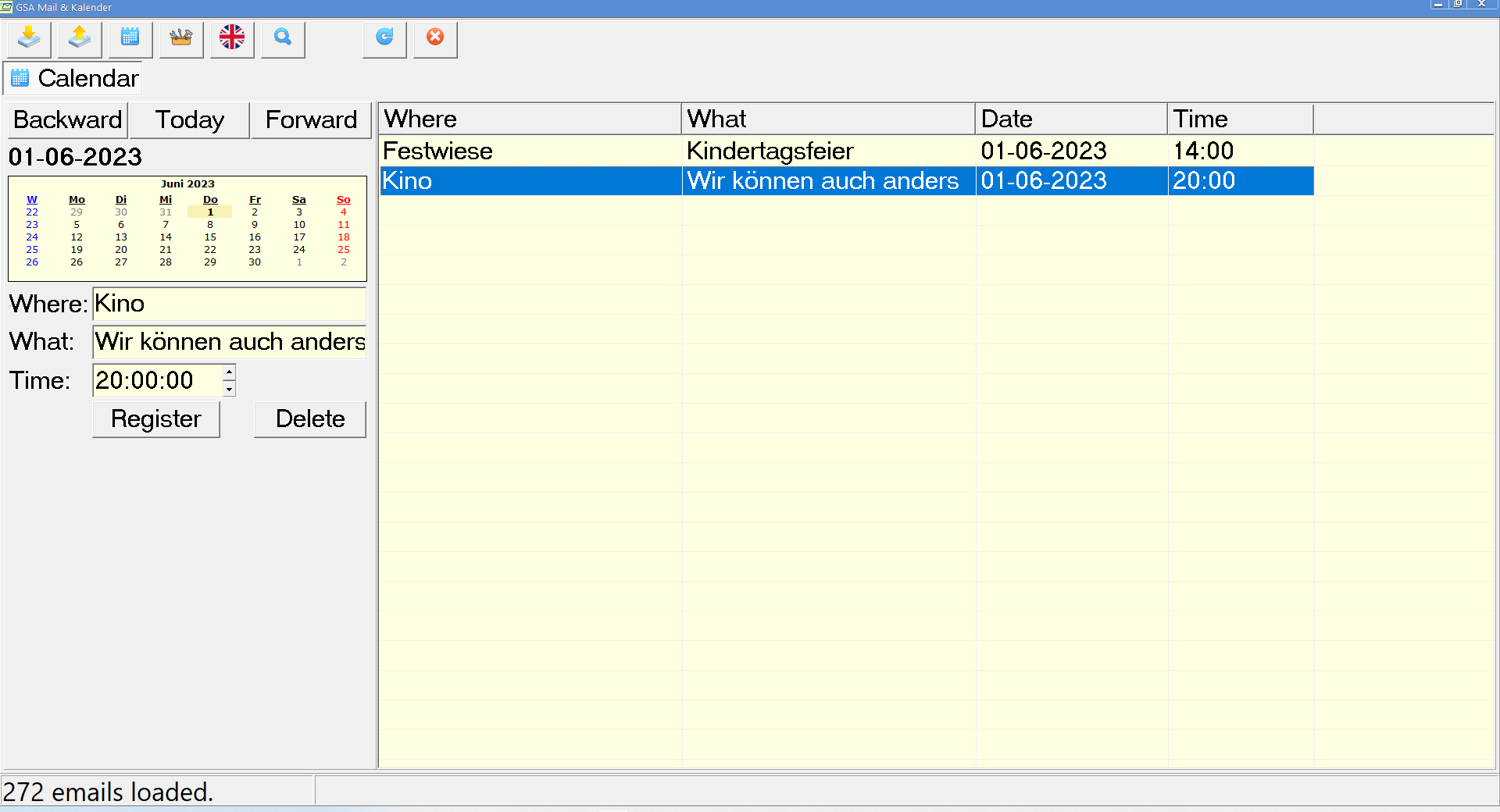
Task: Select June 15 in the mini calendar
Action: (x=210, y=237)
